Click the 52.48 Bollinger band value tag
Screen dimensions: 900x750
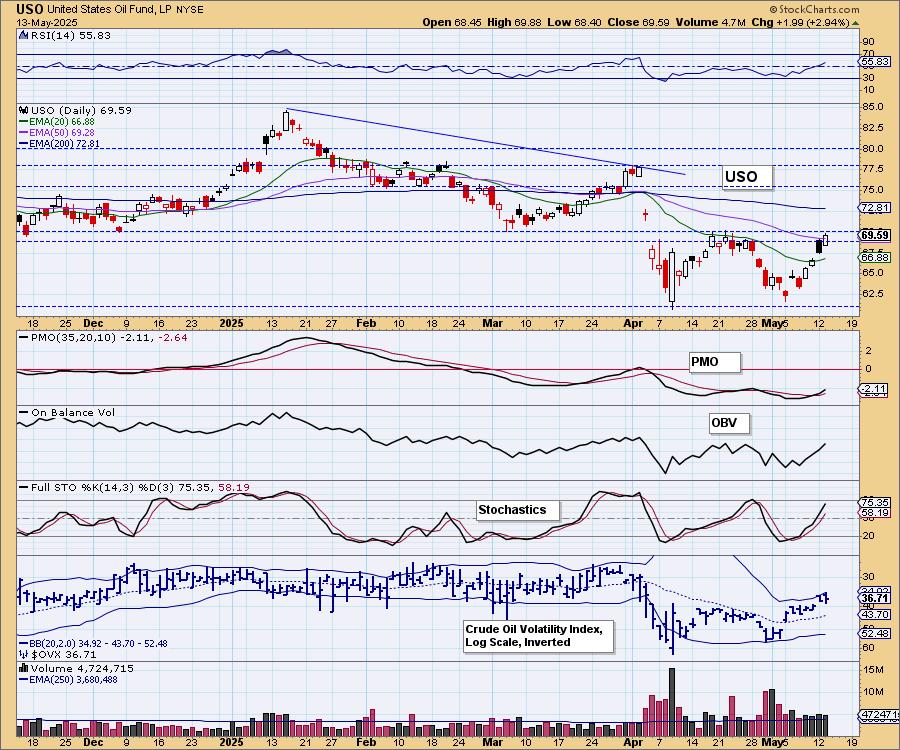(875, 634)
